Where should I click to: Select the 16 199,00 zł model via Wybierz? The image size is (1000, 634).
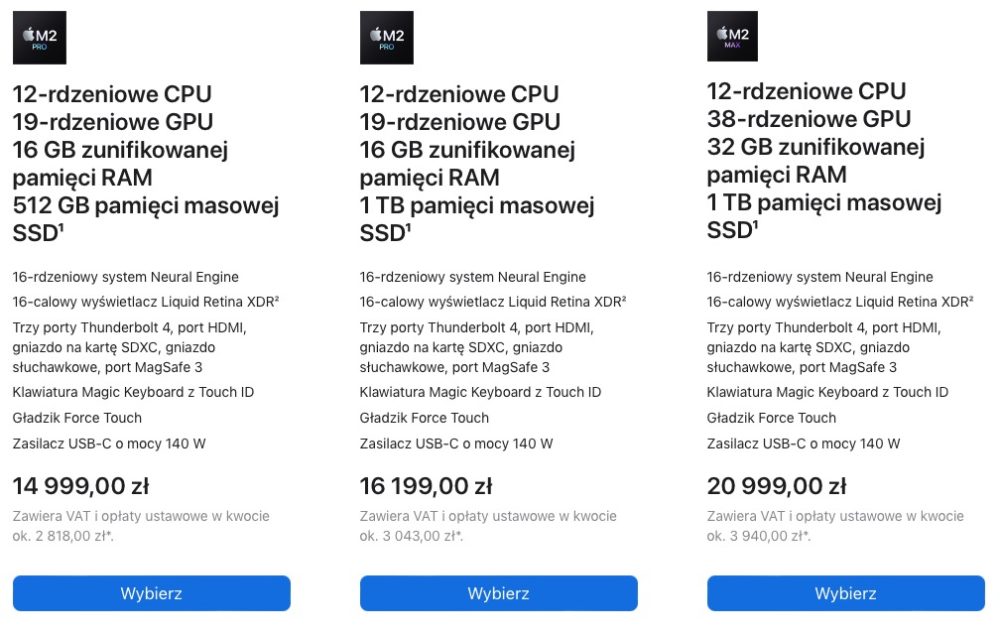point(499,593)
